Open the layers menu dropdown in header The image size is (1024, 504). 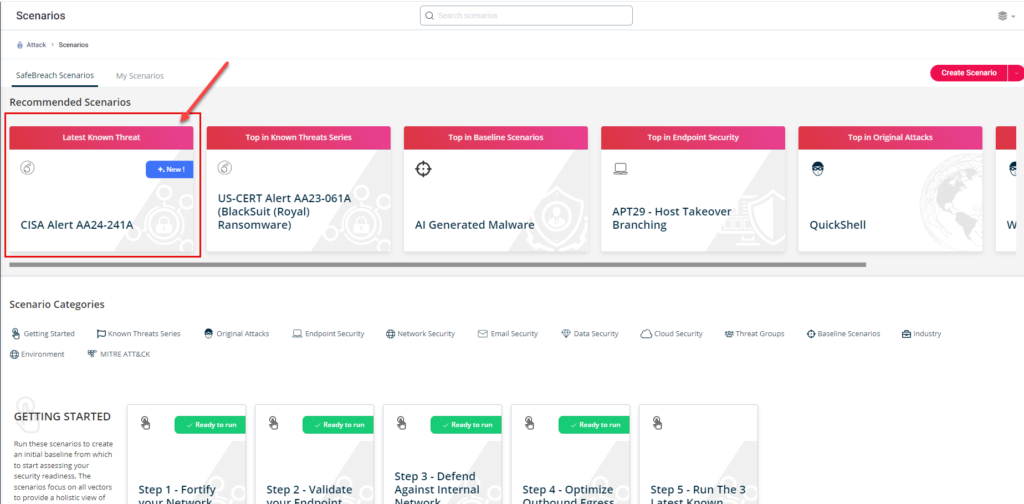pyautogui.click(x=1013, y=17)
